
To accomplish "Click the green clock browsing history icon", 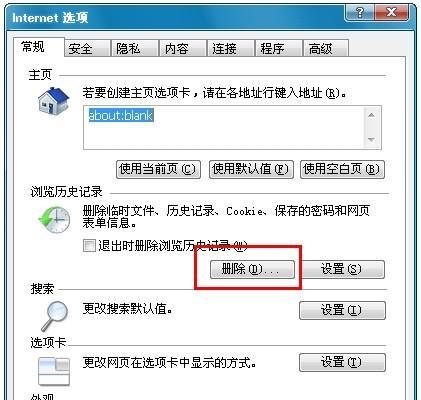I will (x=54, y=219).
